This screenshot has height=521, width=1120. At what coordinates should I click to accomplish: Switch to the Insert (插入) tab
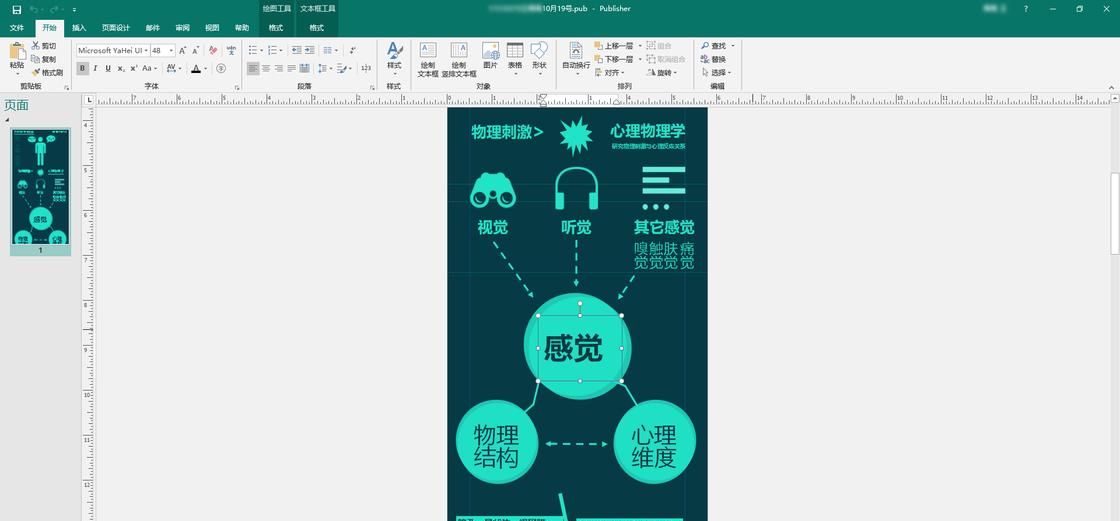[x=79, y=28]
